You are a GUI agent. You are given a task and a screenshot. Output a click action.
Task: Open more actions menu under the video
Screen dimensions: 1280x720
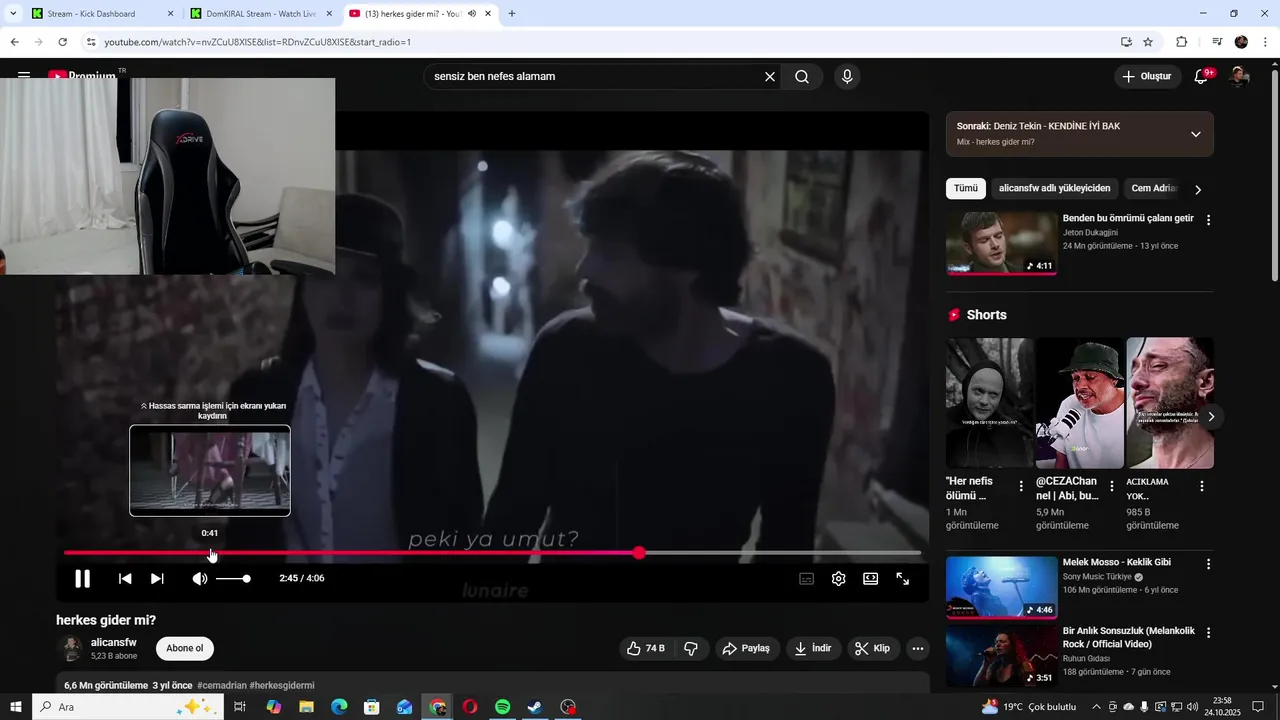pyautogui.click(x=918, y=648)
